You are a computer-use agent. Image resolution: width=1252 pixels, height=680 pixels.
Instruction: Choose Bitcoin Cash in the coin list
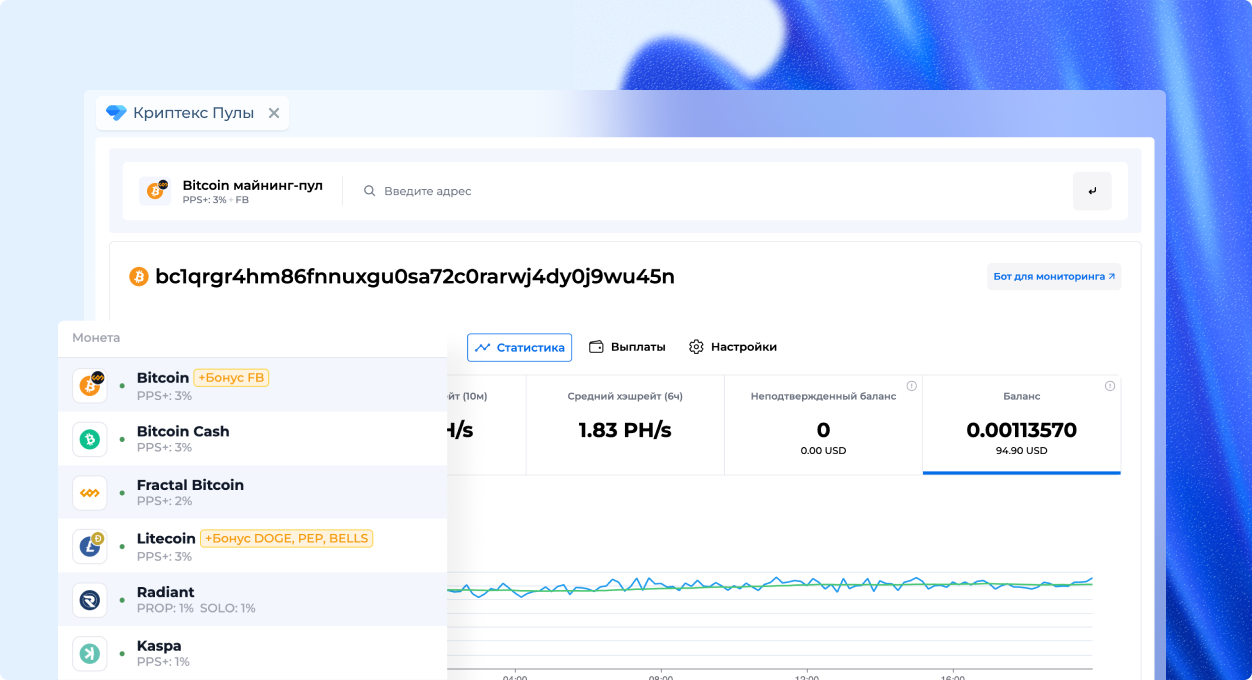(x=252, y=439)
